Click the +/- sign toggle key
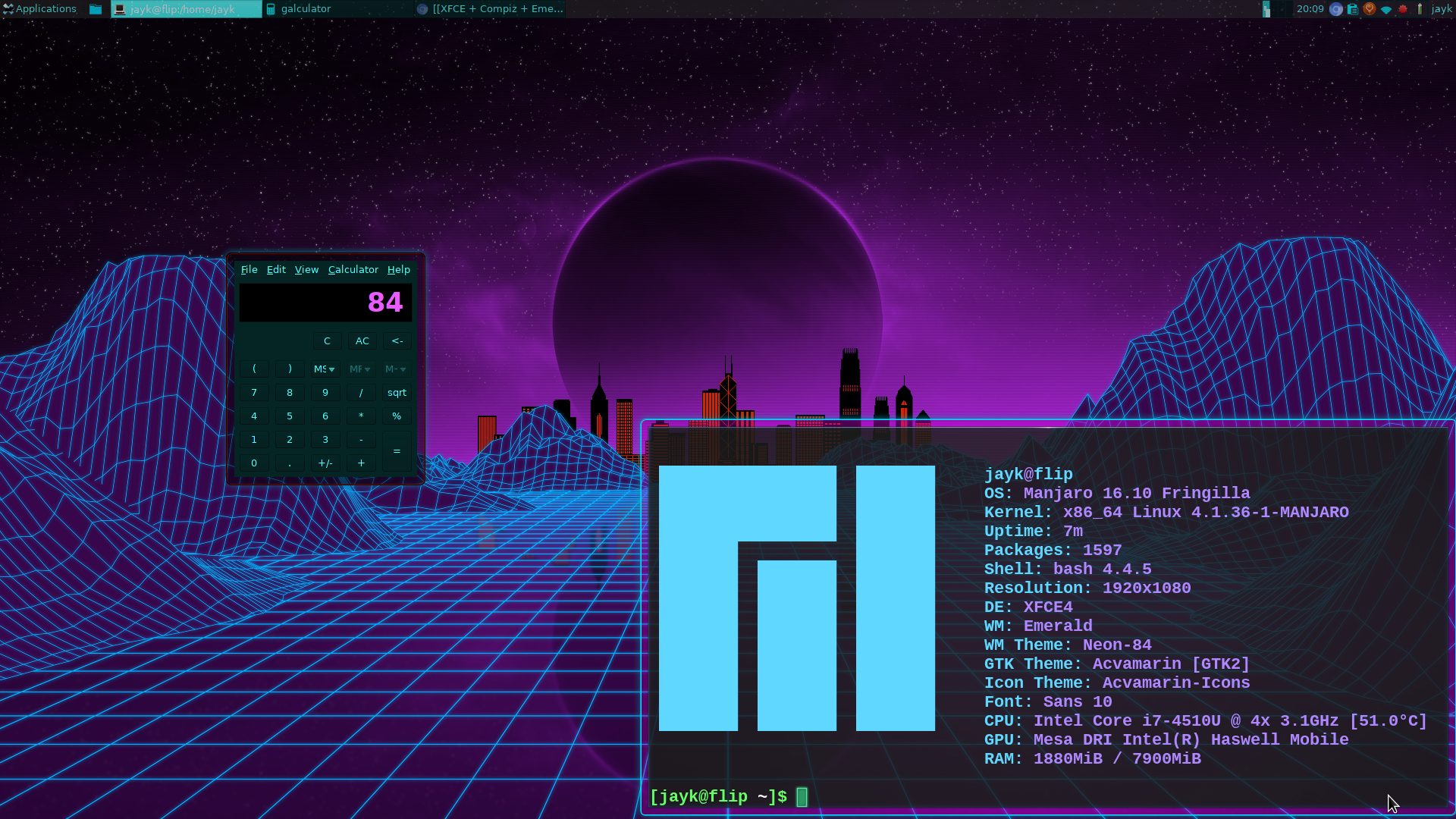This screenshot has width=1456, height=819. click(x=325, y=463)
